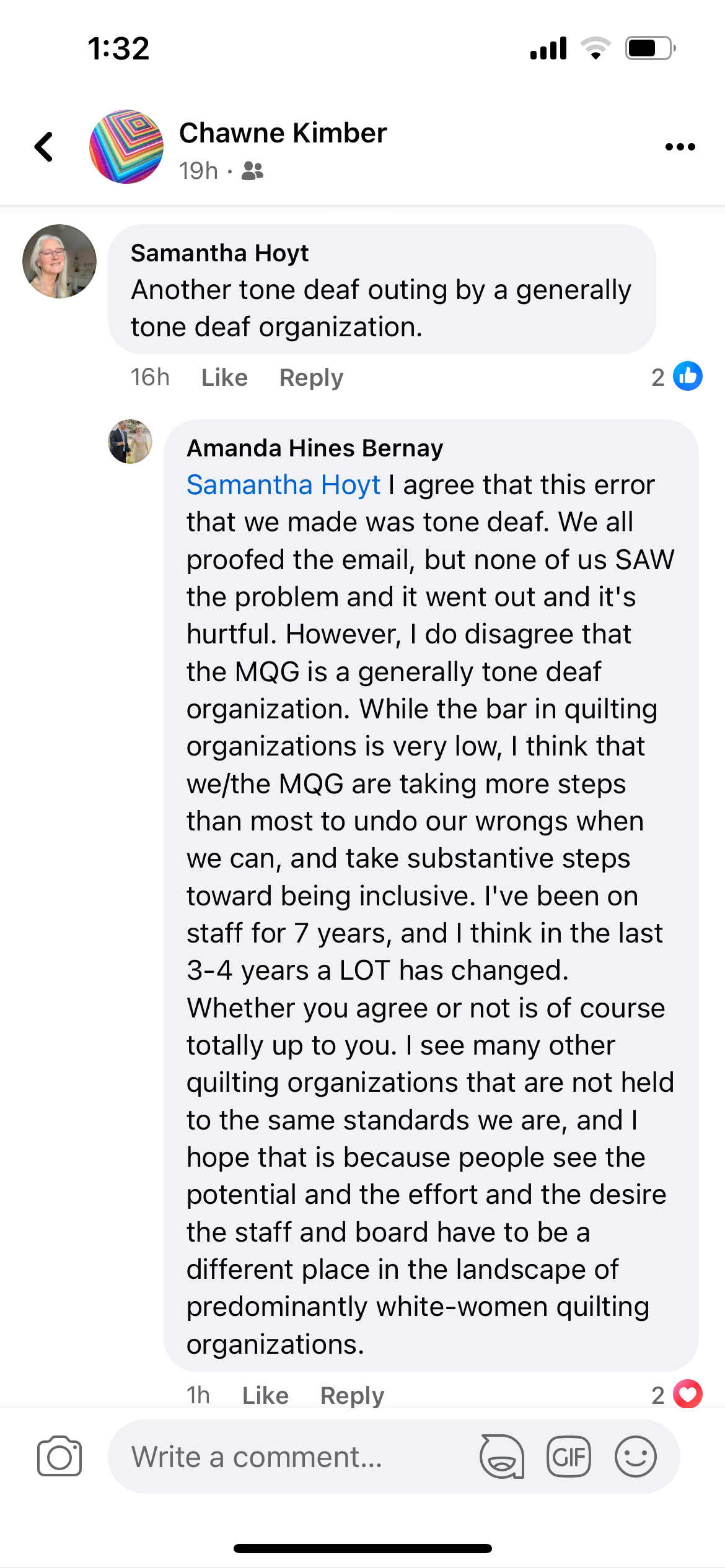Open Chawne Kimber's profile picture
This screenshot has height=1568, width=725.
(x=126, y=147)
